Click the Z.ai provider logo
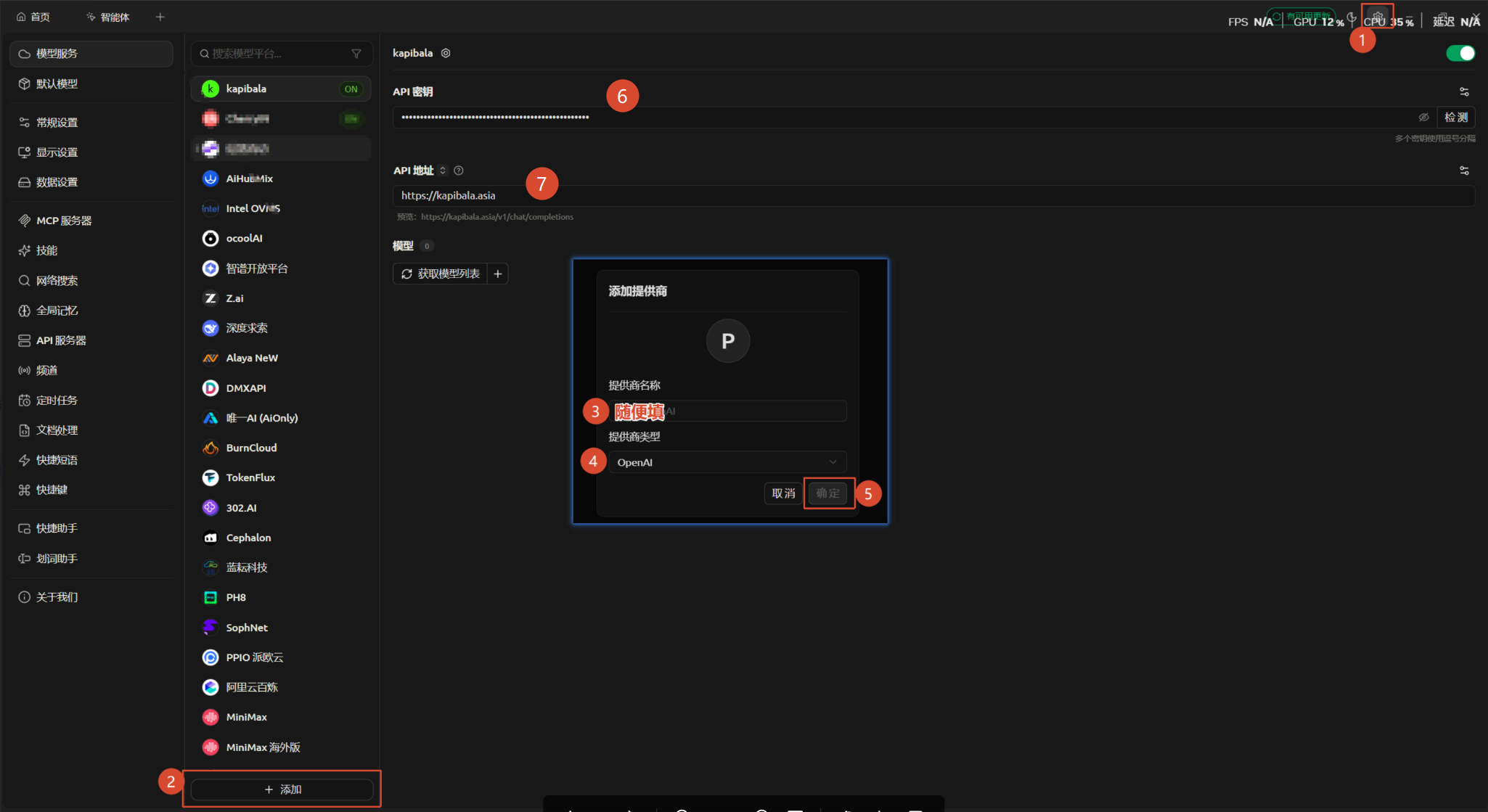Viewport: 1488px width, 812px height. pos(210,298)
